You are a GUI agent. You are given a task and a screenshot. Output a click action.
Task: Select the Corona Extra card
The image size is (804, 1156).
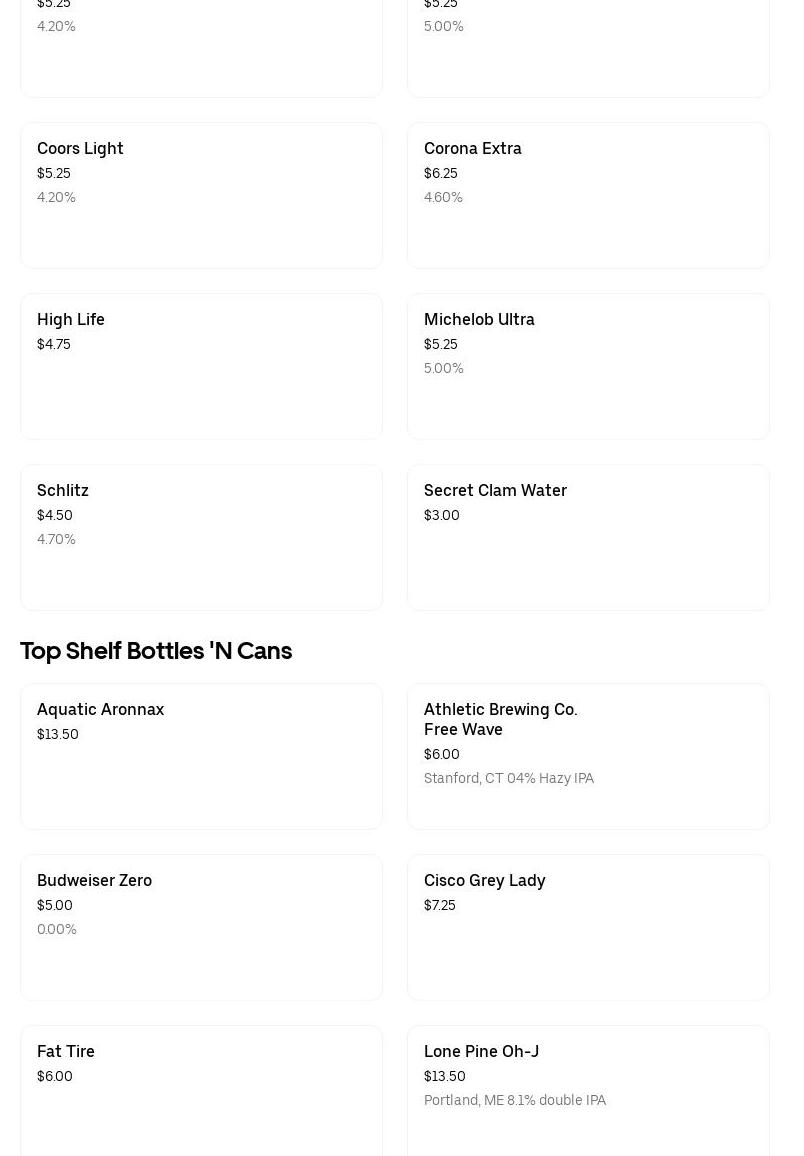[x=588, y=195]
